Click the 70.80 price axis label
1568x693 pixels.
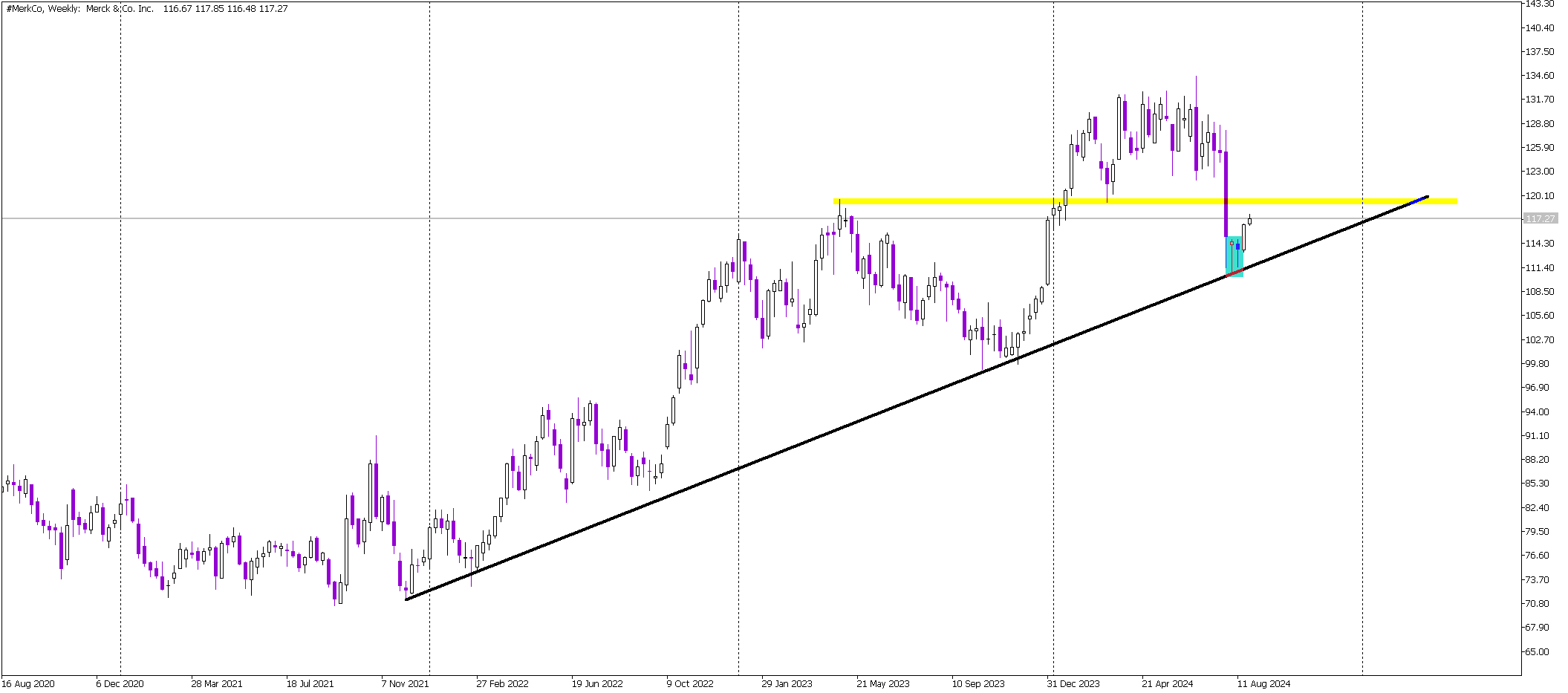click(1538, 603)
